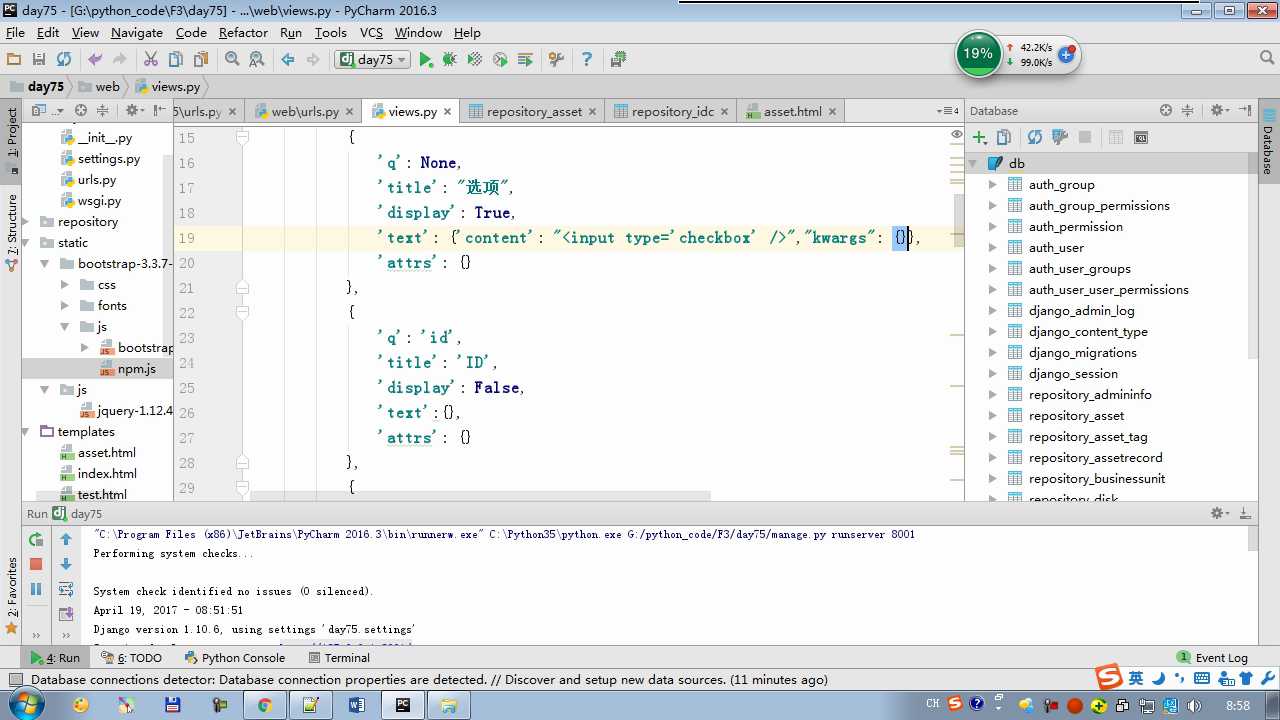Screen dimensions: 1280x720
Task: Open the Event Log
Action: (1212, 658)
